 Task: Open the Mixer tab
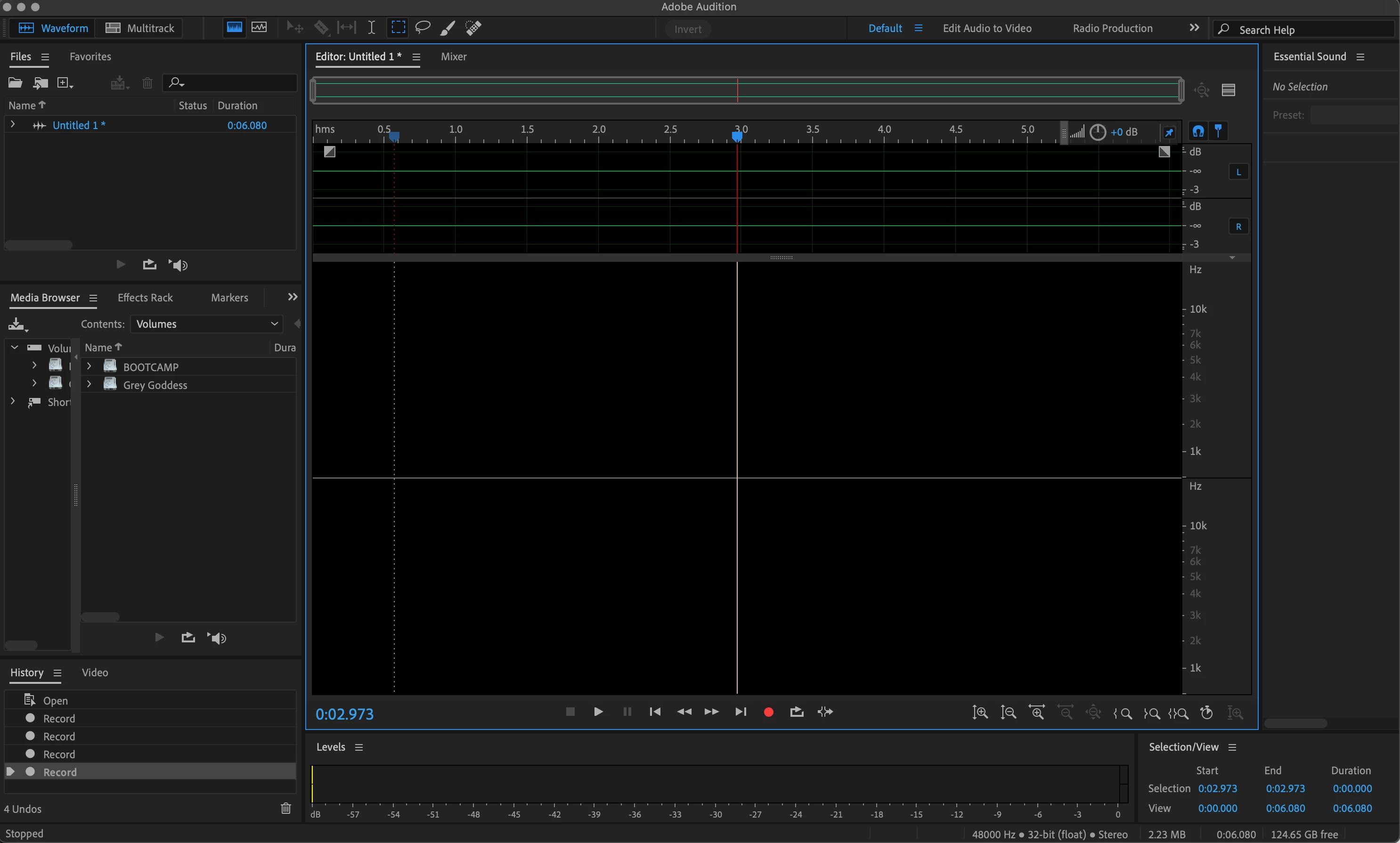coord(454,56)
